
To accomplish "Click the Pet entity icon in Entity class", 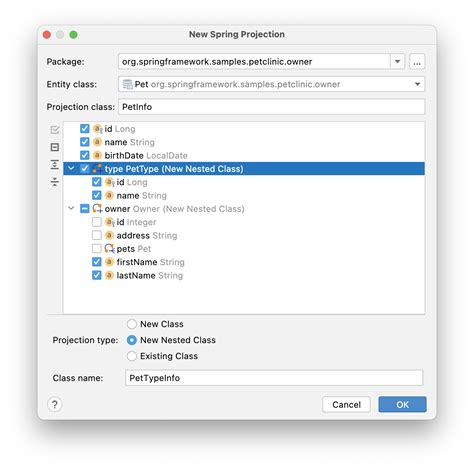I will (128, 84).
